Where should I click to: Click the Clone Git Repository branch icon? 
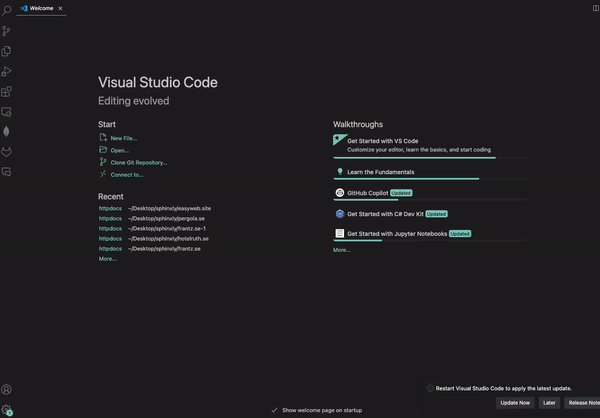click(x=103, y=162)
